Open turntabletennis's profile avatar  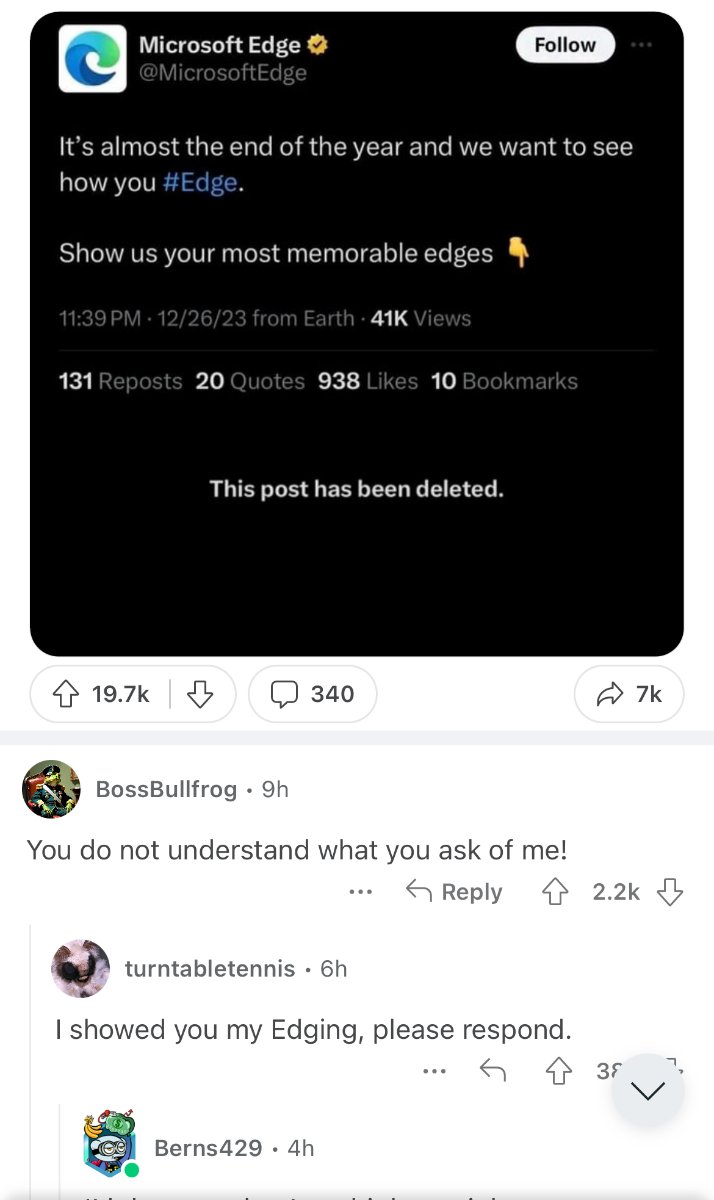[x=81, y=968]
